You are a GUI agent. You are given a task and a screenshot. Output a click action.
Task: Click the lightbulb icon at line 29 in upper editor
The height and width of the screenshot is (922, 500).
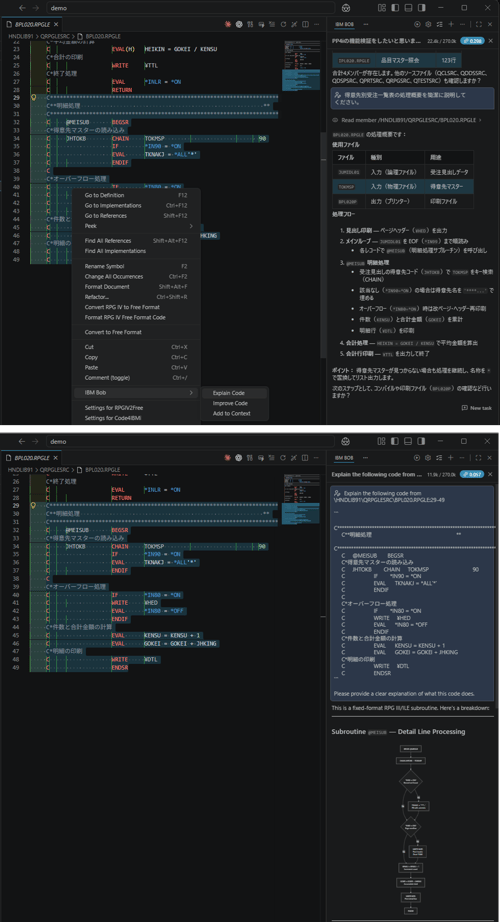34,96
